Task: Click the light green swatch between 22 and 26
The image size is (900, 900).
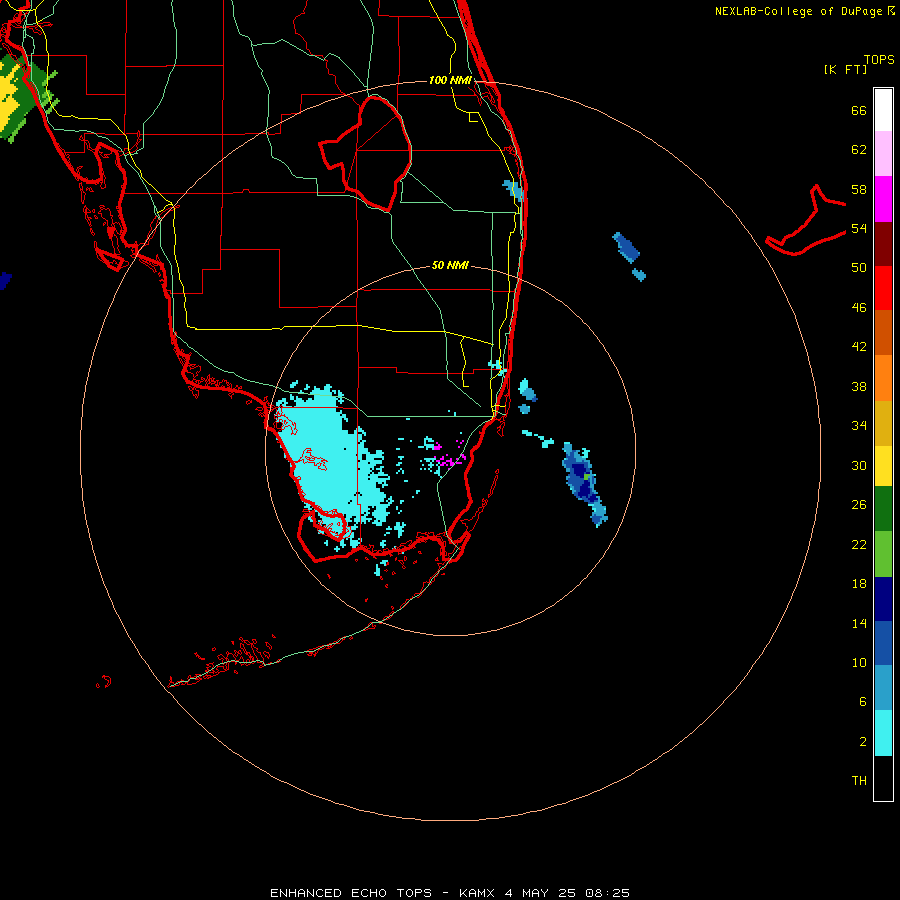Action: pos(883,554)
